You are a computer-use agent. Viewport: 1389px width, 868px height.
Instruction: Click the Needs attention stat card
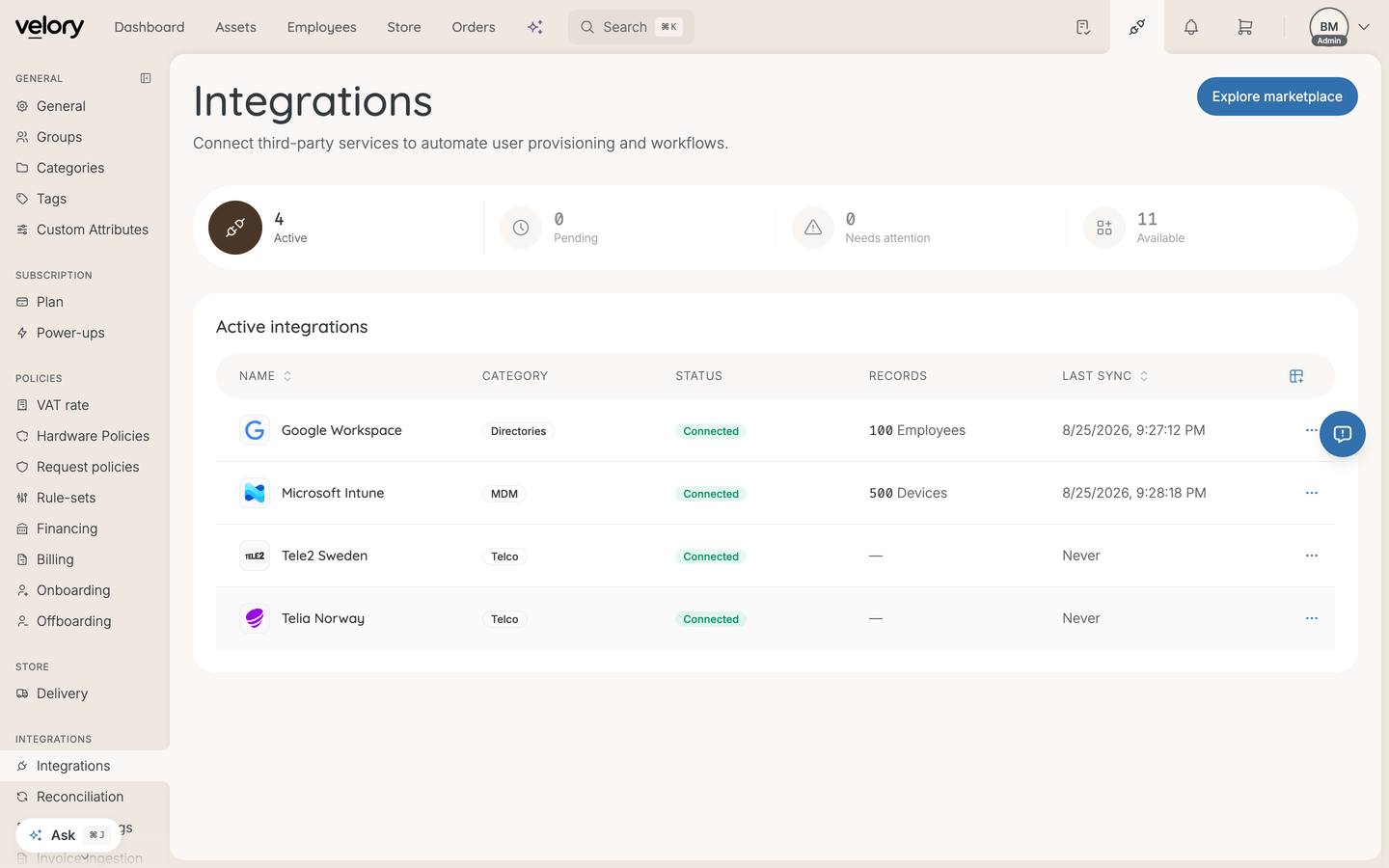(x=921, y=228)
